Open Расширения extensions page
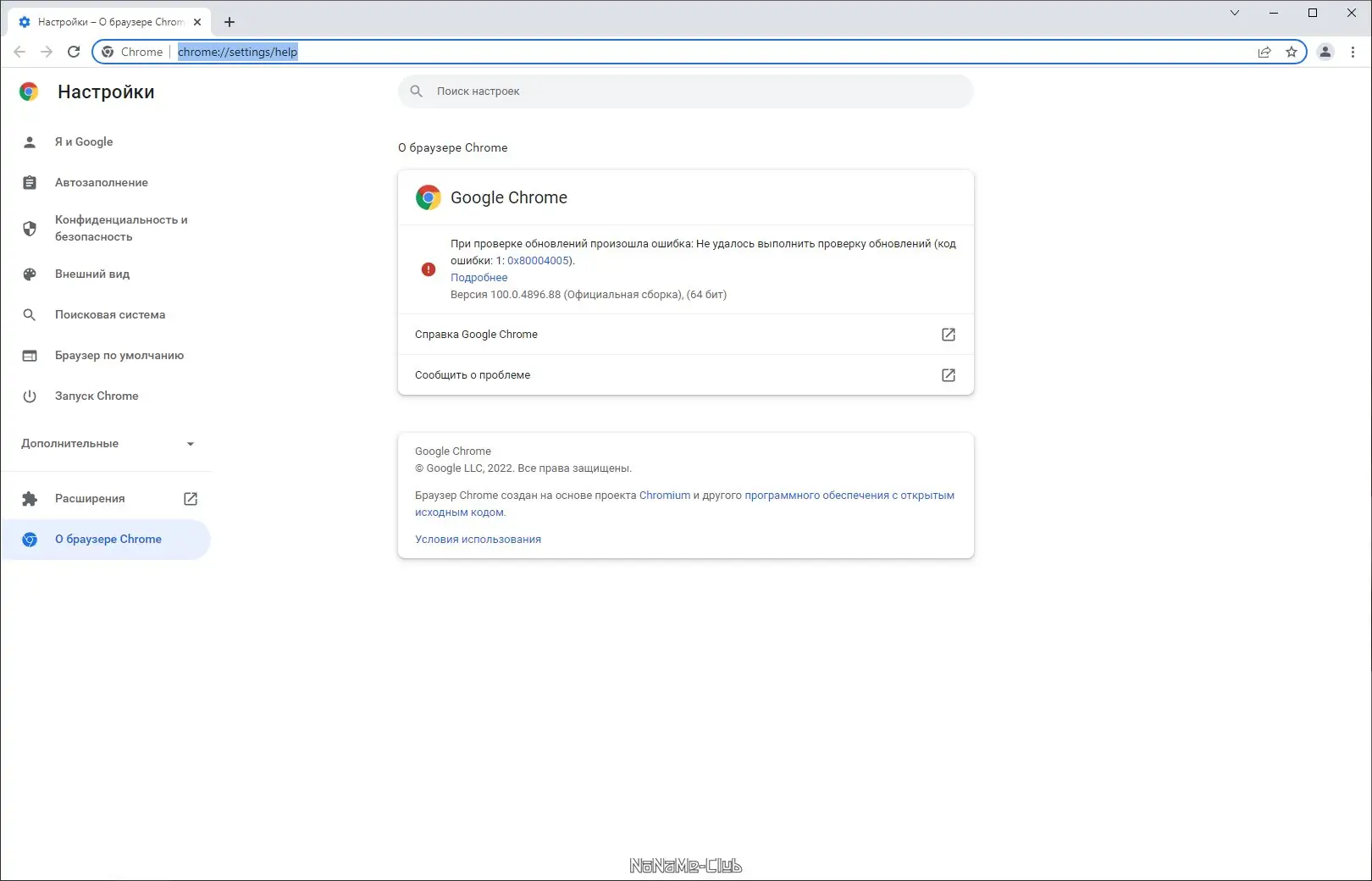1372x881 pixels. [x=106, y=498]
